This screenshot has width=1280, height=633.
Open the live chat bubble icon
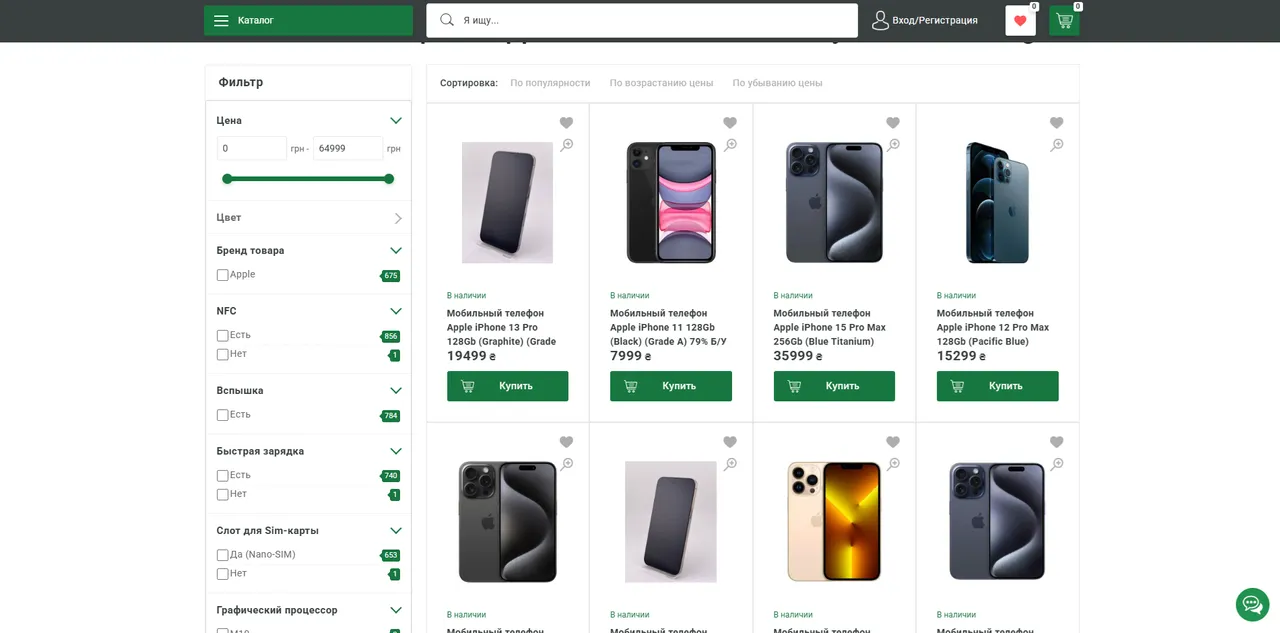1252,604
